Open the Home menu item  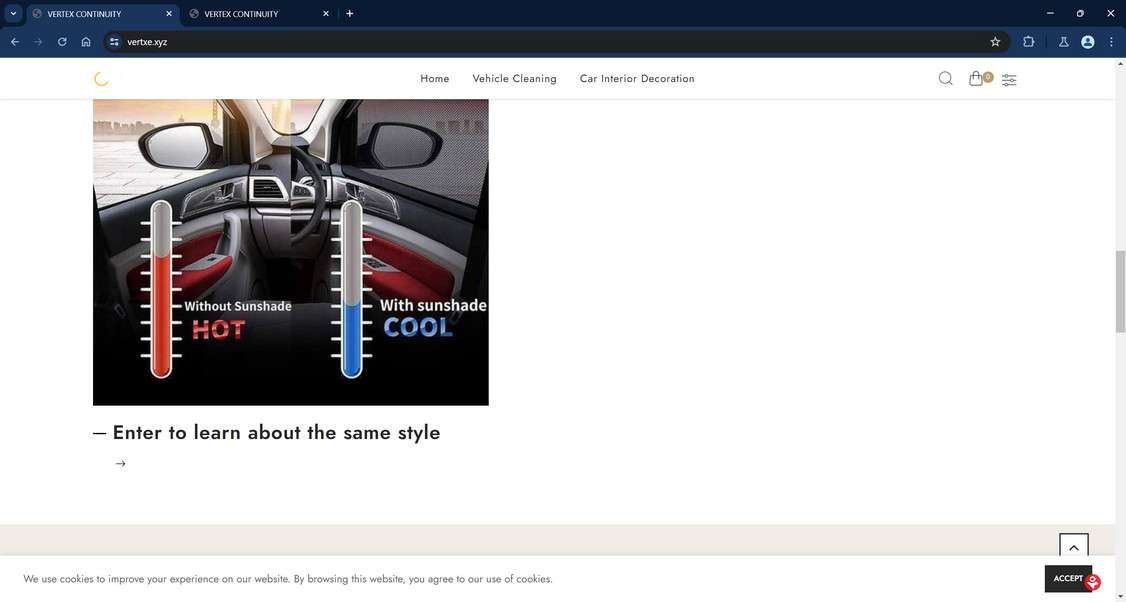[434, 78]
